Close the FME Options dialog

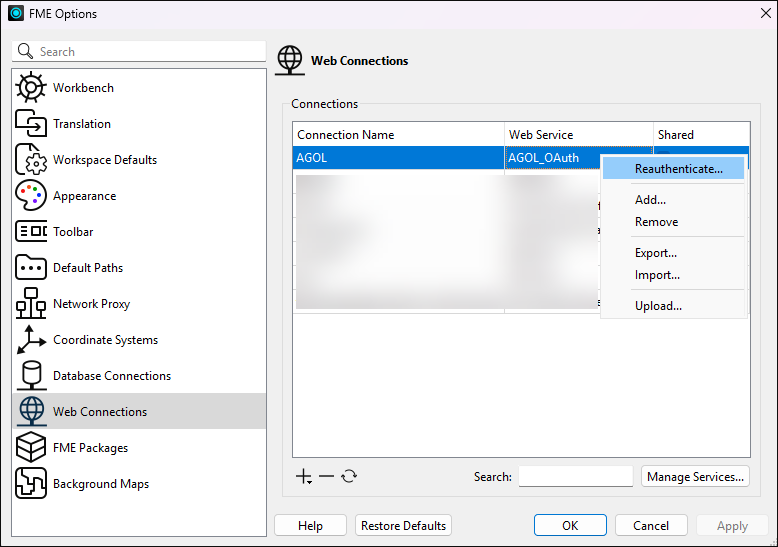(766, 13)
